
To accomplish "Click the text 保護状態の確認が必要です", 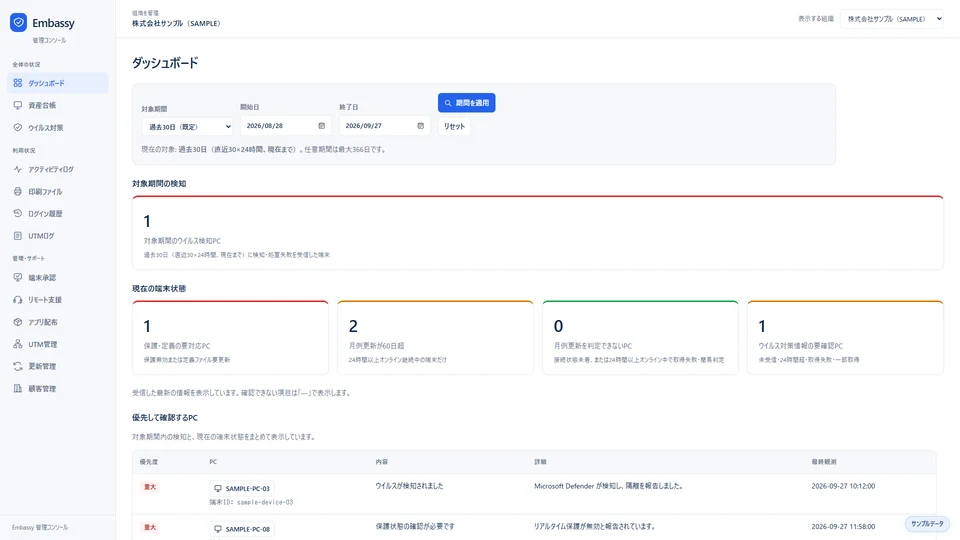I will (x=415, y=526).
